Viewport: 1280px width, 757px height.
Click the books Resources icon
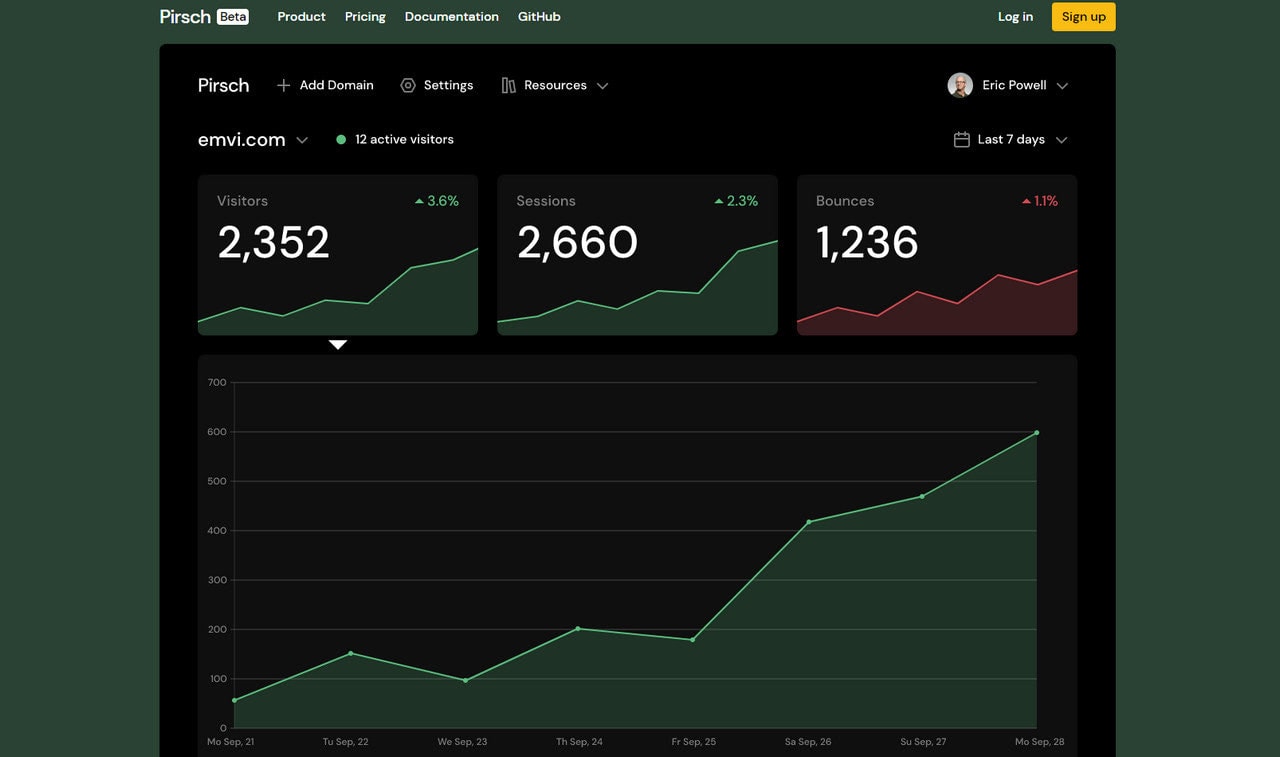(x=508, y=85)
